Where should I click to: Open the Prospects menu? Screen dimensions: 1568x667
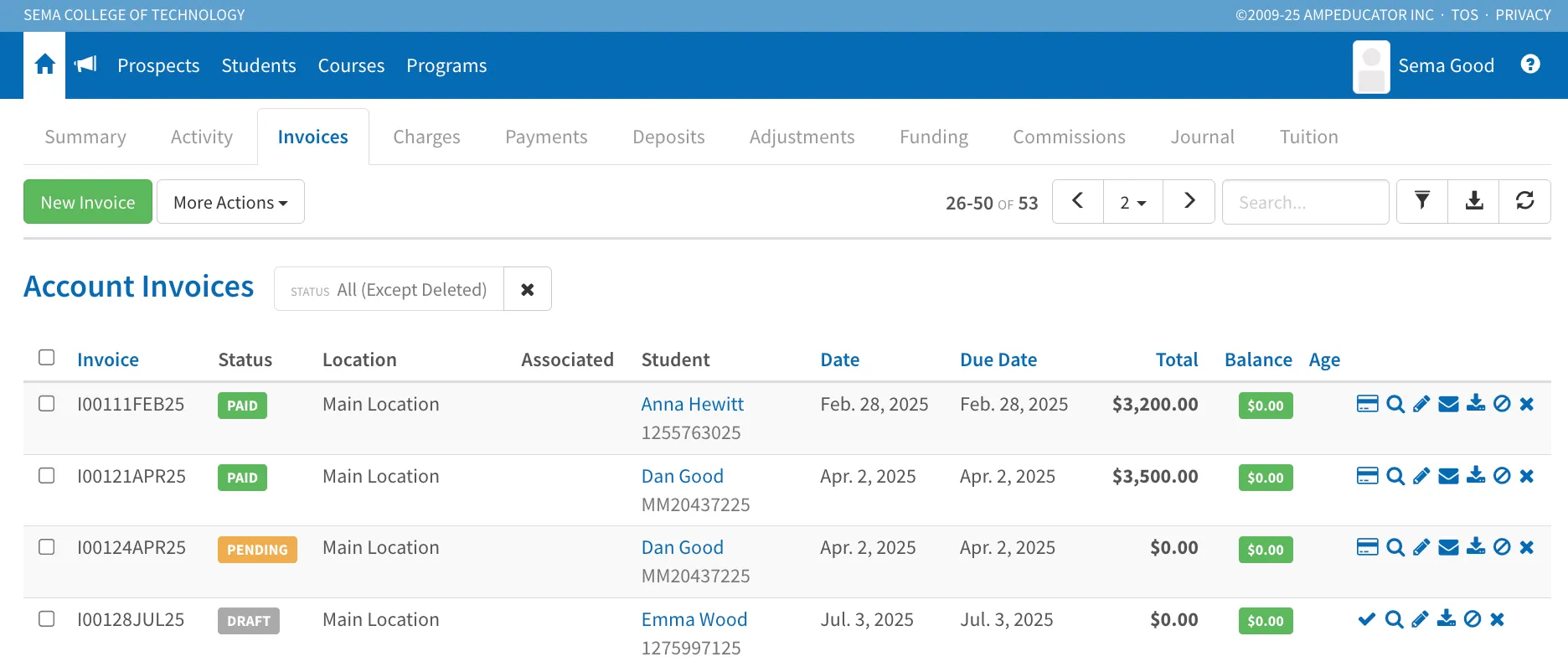[158, 65]
